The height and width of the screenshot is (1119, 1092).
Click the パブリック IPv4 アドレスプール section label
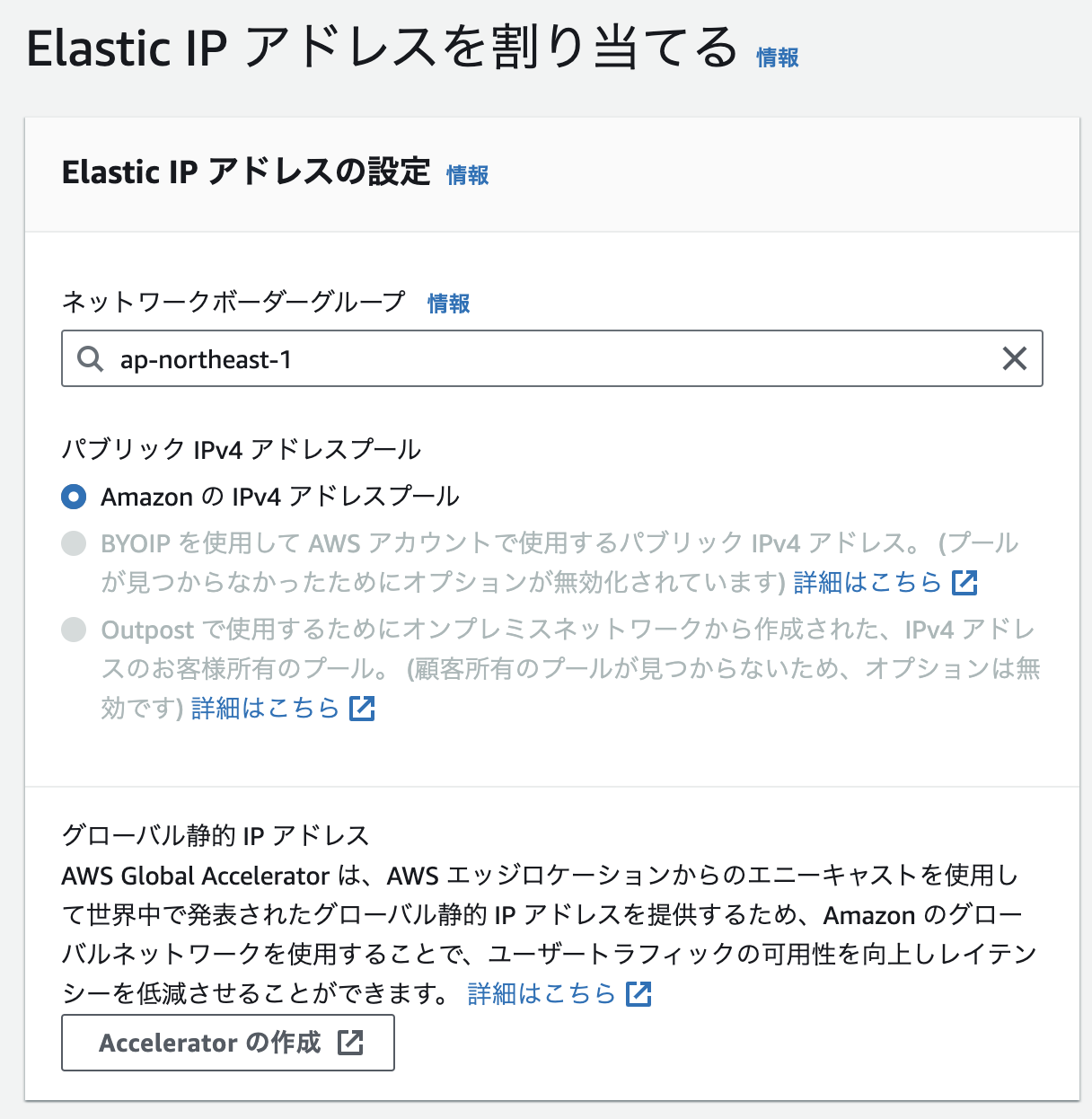(242, 449)
